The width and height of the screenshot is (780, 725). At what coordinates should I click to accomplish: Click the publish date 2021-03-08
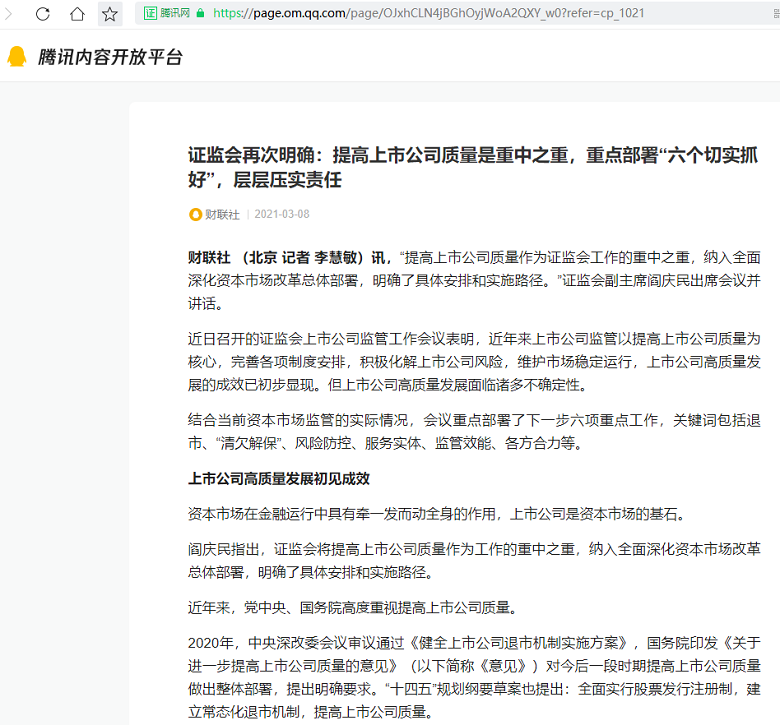282,214
